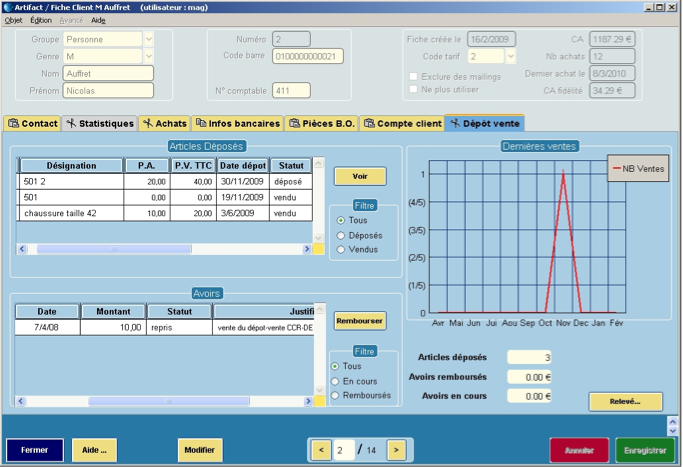Click the Dépôt vente tab icon
The height and width of the screenshot is (467, 683).
(x=455, y=123)
